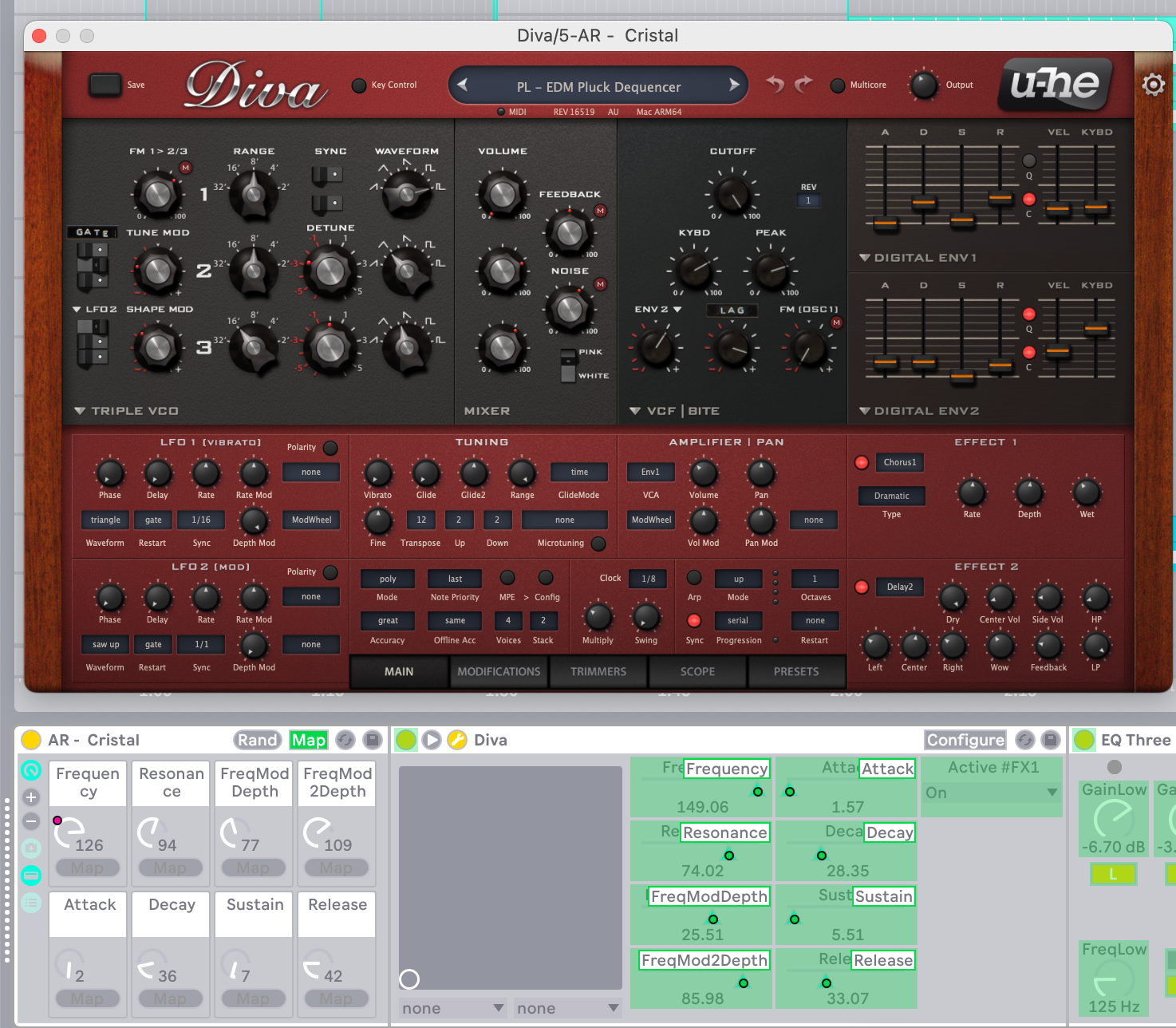
Task: Switch to the PRESETS tab
Action: click(x=796, y=672)
